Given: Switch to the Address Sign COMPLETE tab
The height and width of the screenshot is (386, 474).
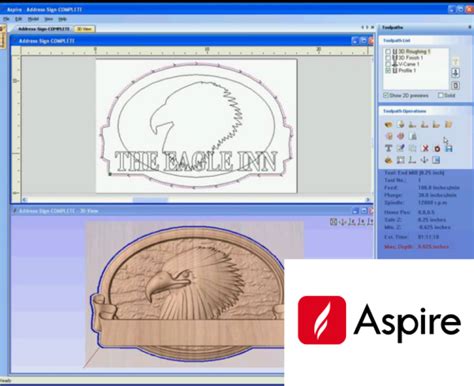Looking at the screenshot, I should (43, 29).
